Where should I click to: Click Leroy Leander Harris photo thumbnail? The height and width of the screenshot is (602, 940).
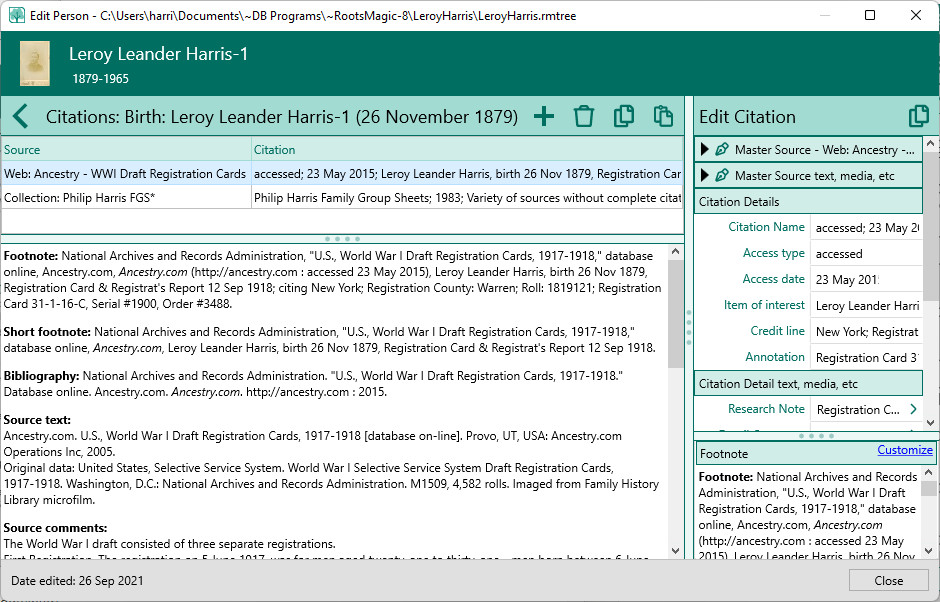pos(35,64)
